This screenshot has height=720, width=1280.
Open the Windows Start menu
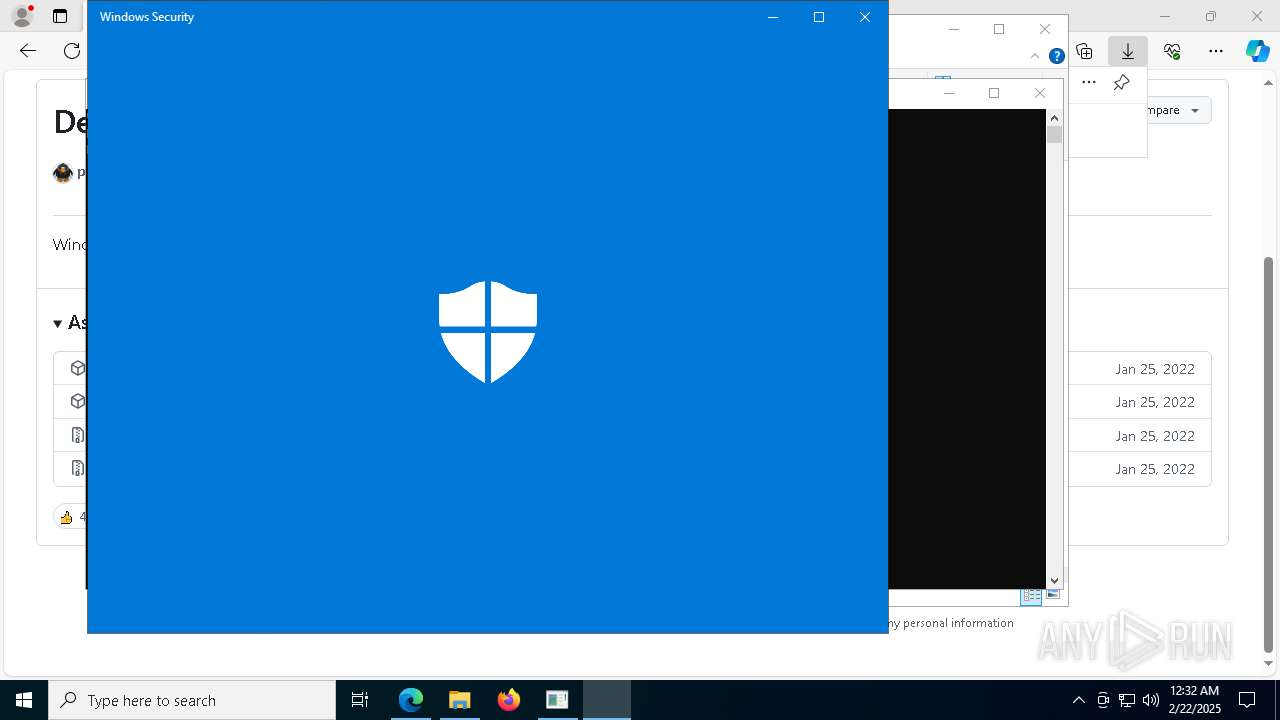click(24, 700)
